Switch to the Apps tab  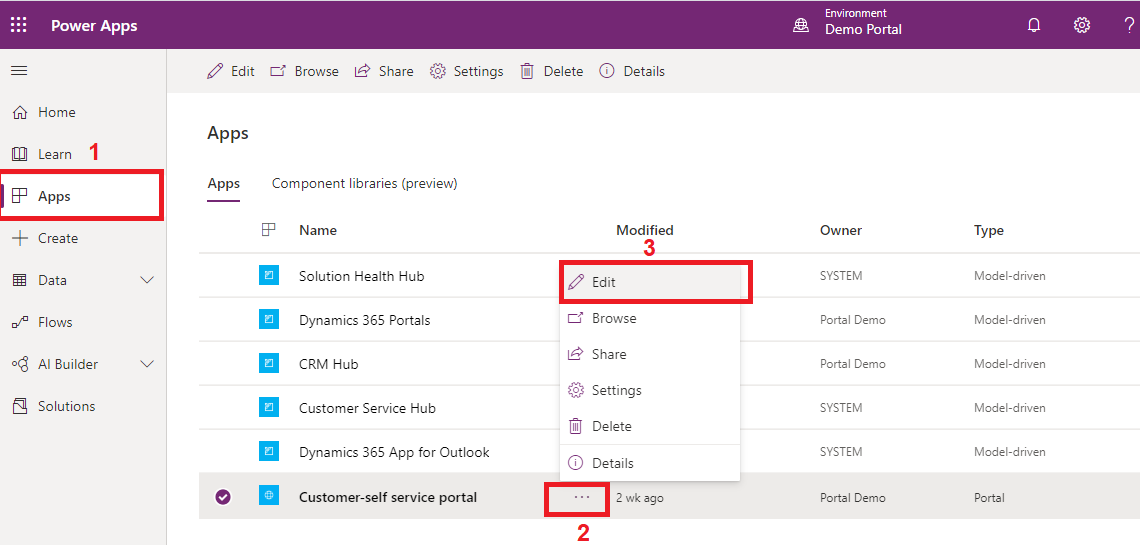(224, 184)
